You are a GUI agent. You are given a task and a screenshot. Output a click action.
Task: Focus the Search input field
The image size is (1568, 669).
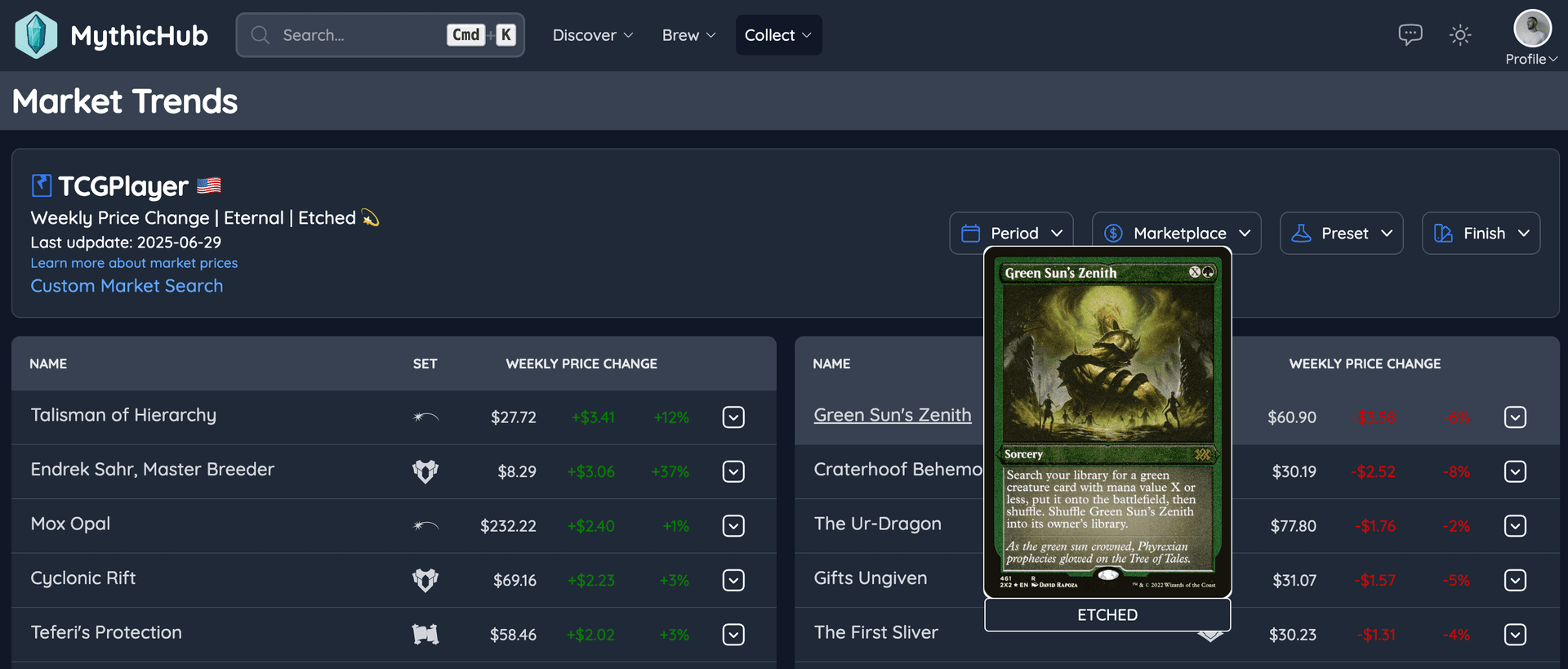[381, 35]
